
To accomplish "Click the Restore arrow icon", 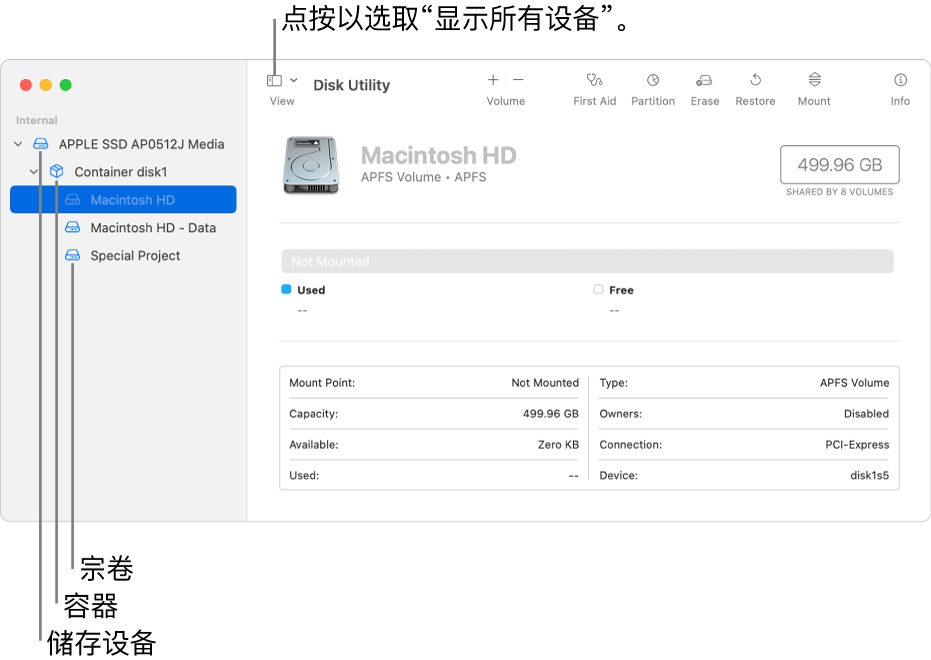I will pyautogui.click(x=755, y=80).
